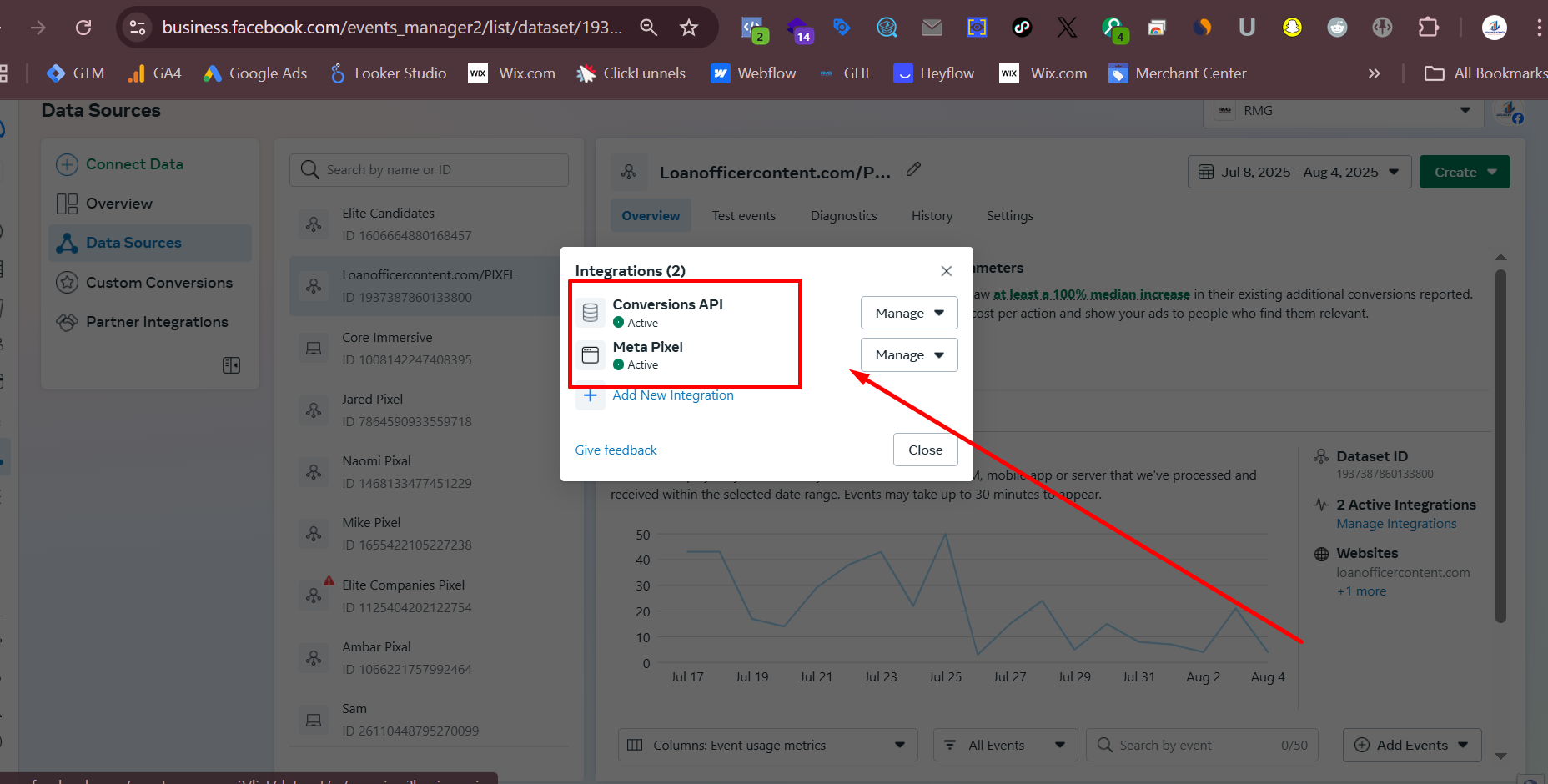This screenshot has height=784, width=1548.
Task: Bookmark this page with the star icon
Action: [x=688, y=28]
